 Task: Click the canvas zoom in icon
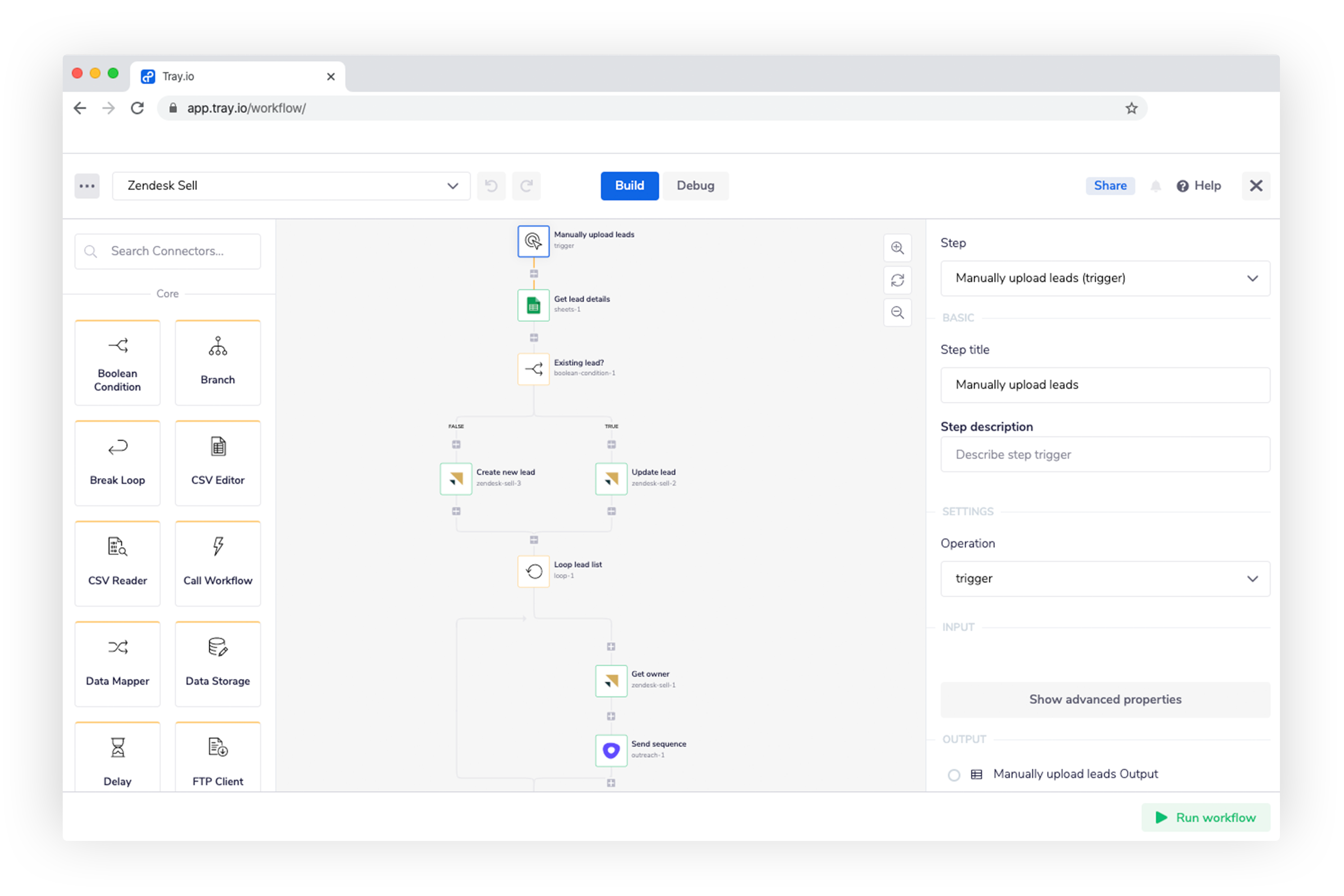(897, 248)
